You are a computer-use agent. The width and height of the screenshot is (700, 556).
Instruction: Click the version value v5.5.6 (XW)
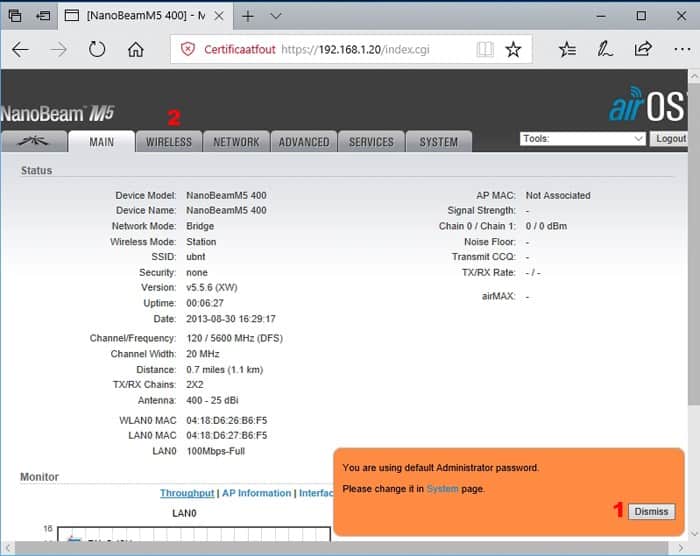tap(212, 287)
